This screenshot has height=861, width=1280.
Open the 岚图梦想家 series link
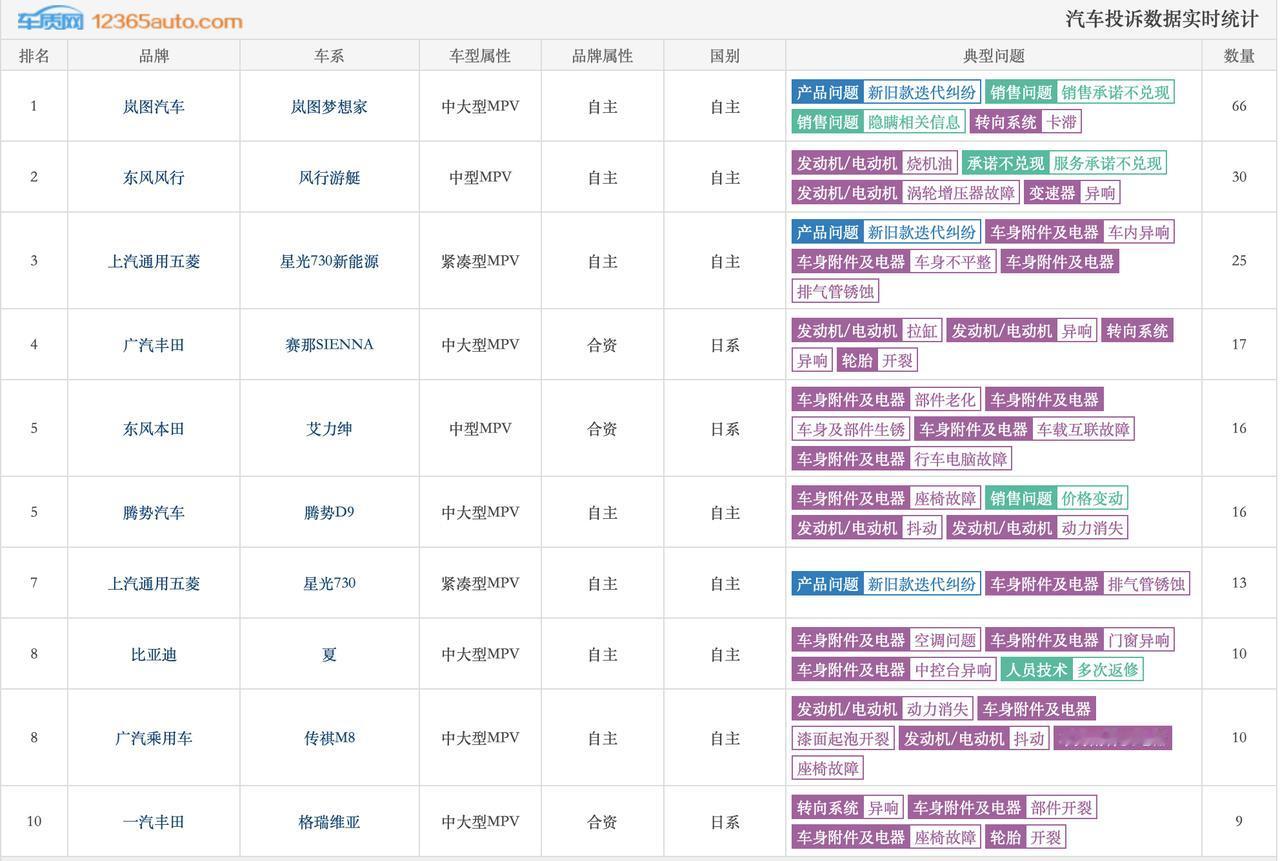tap(329, 106)
